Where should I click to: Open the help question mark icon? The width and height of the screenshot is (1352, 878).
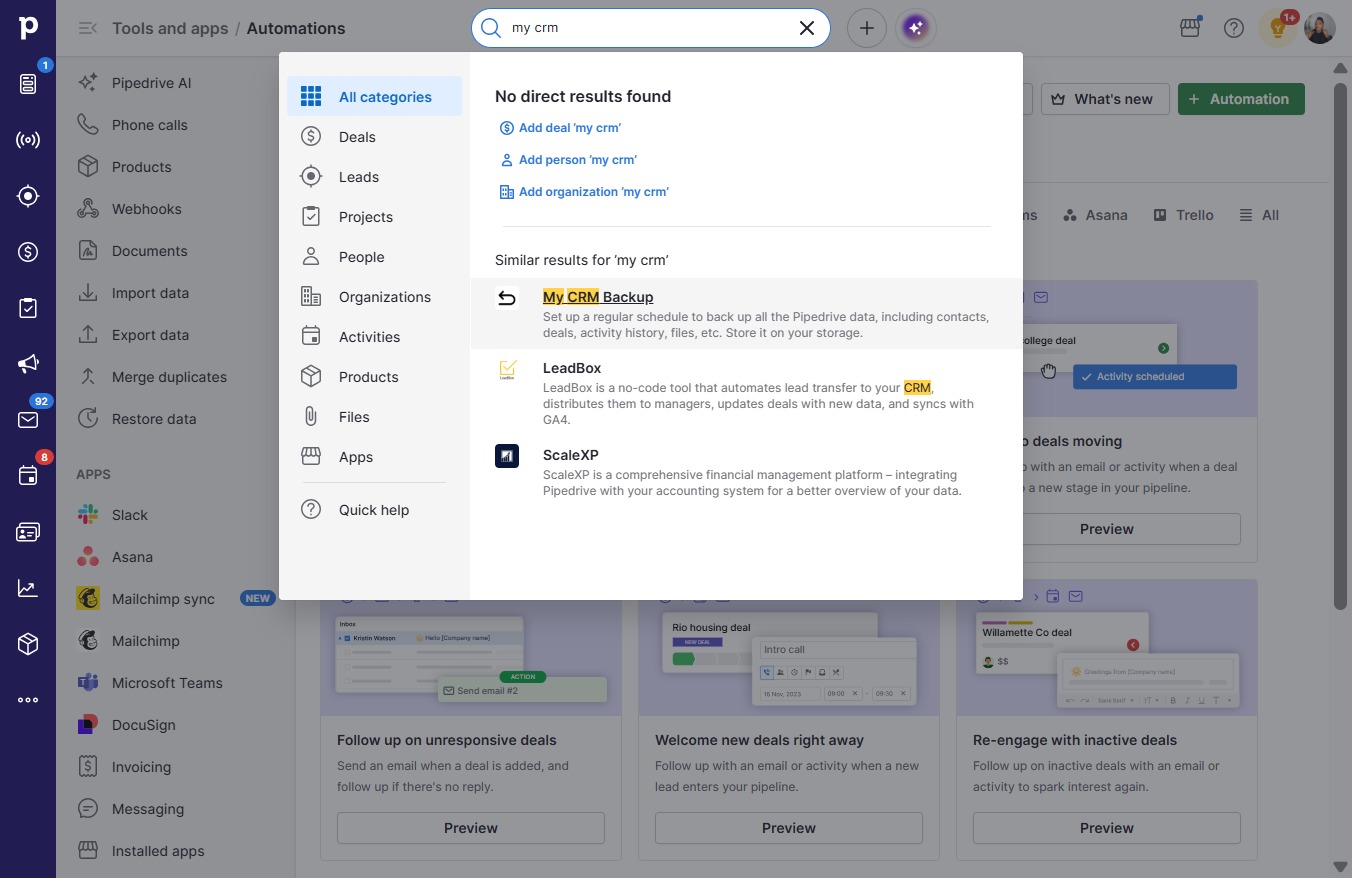[1234, 28]
